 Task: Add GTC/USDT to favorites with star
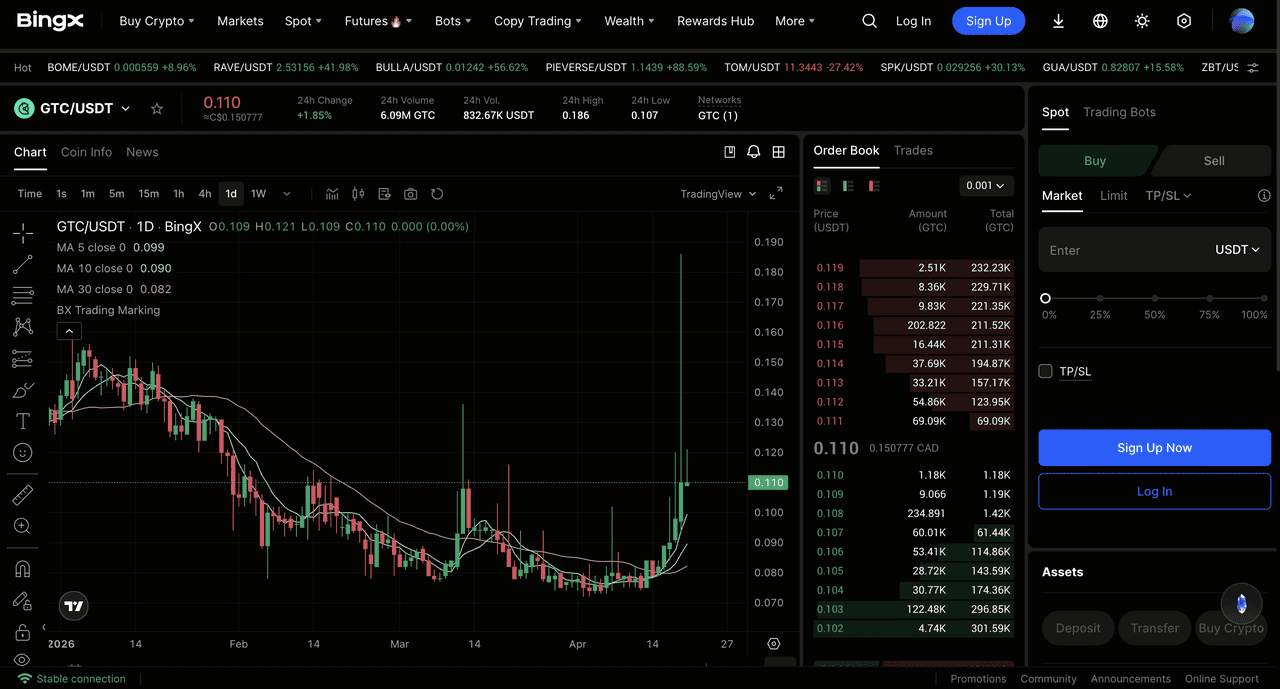[157, 108]
